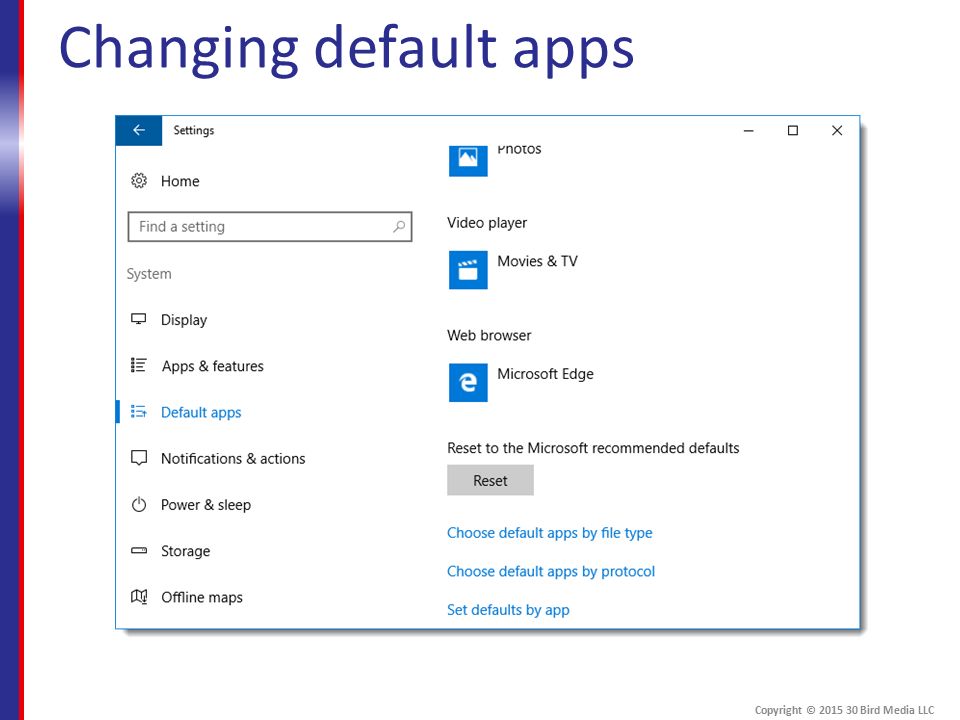Screen dimensions: 960x720
Task: Click the Settings window title
Action: [193, 130]
